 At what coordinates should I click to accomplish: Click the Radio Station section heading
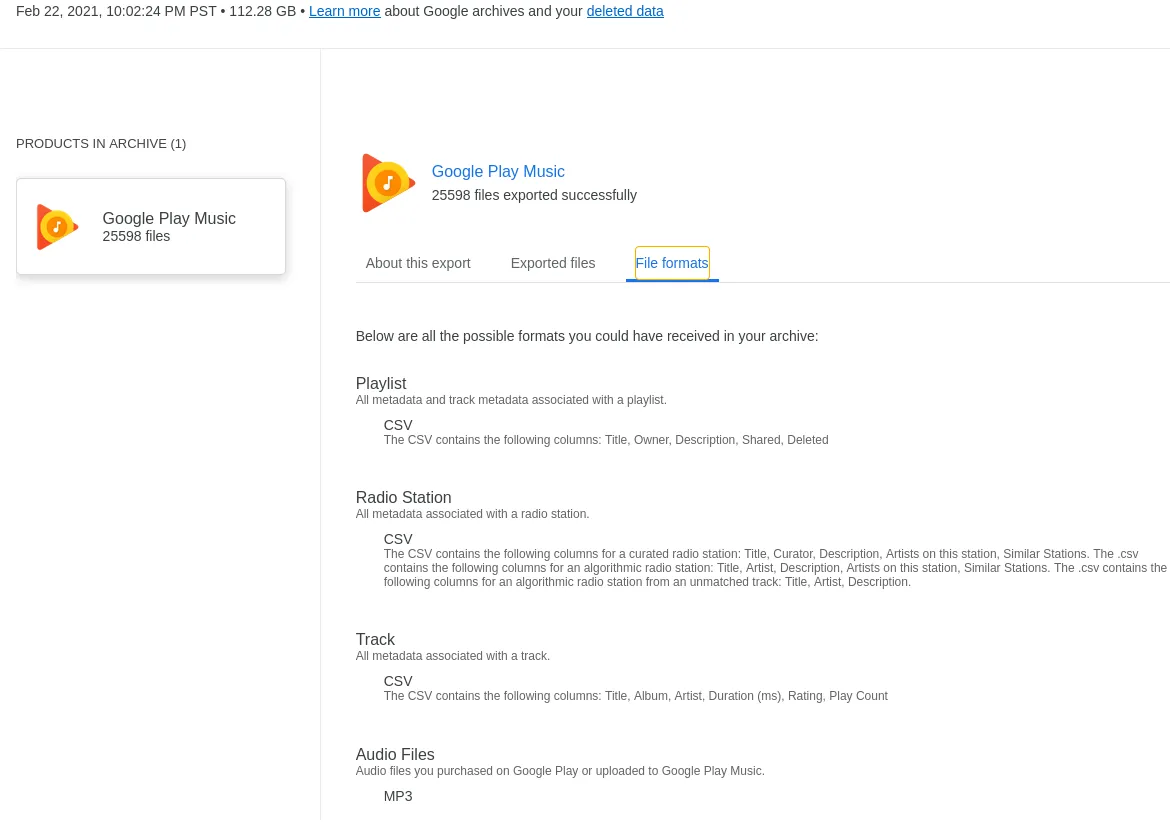point(403,498)
